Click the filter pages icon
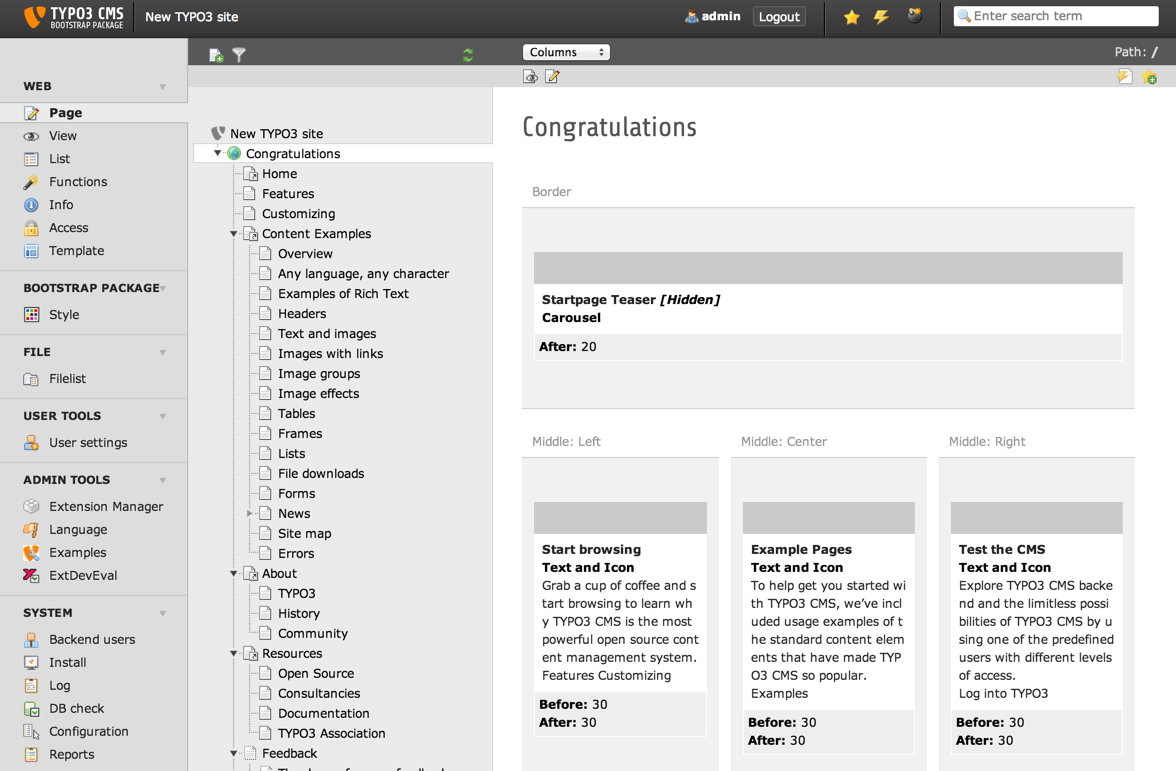The height and width of the screenshot is (771, 1176). pyautogui.click(x=239, y=55)
